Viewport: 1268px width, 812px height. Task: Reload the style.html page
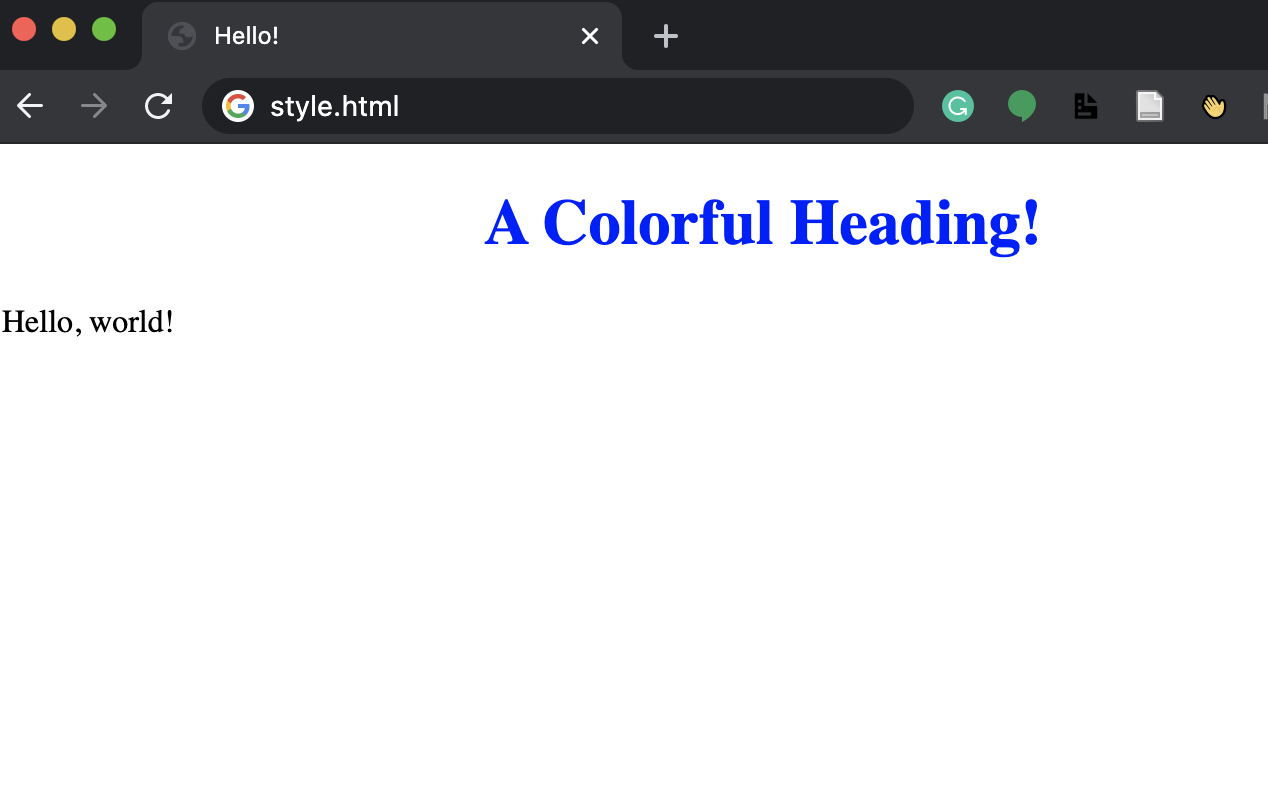tap(158, 106)
